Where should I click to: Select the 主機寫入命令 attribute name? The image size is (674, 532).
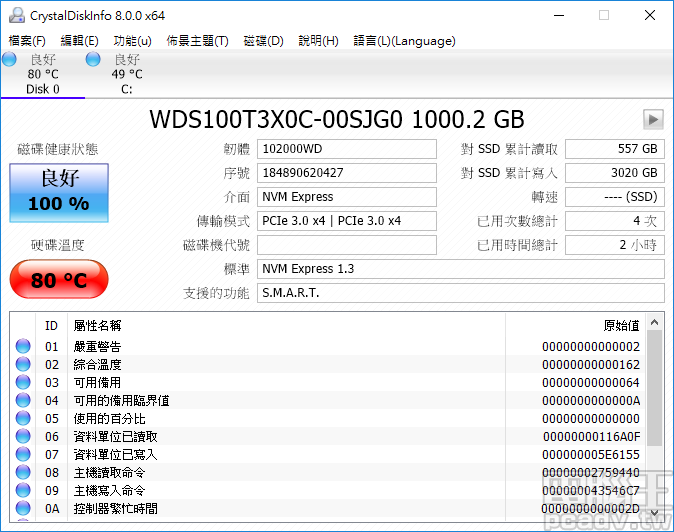point(110,490)
